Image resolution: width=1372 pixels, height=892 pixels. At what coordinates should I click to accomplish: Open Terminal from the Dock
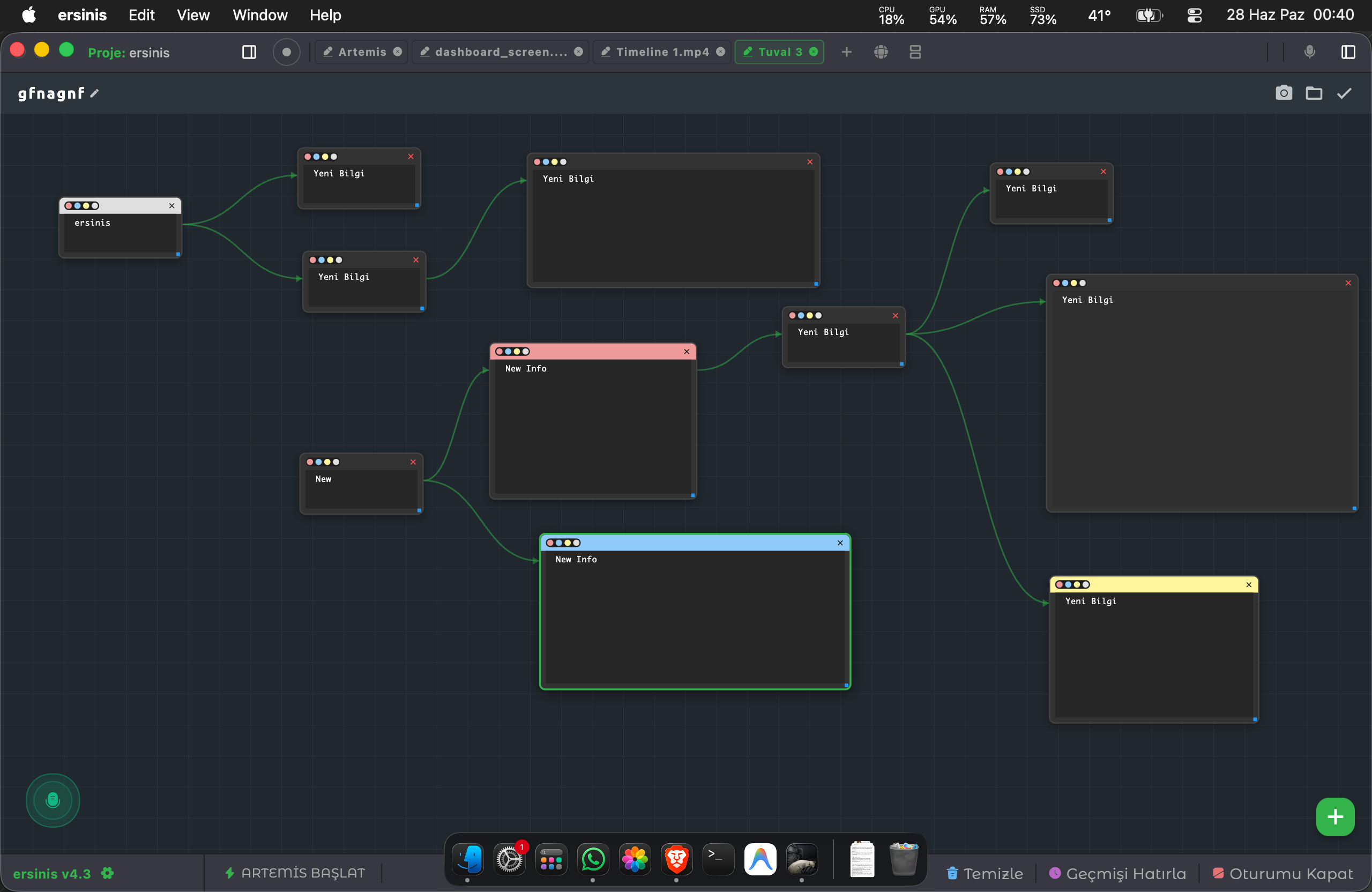[x=718, y=859]
